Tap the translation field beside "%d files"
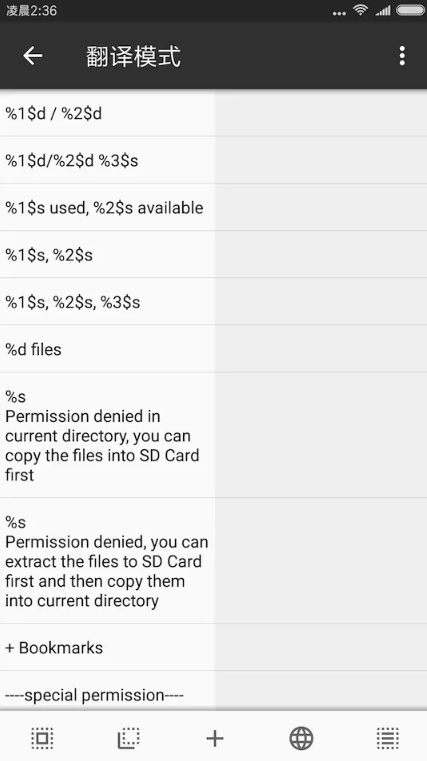 click(x=321, y=349)
